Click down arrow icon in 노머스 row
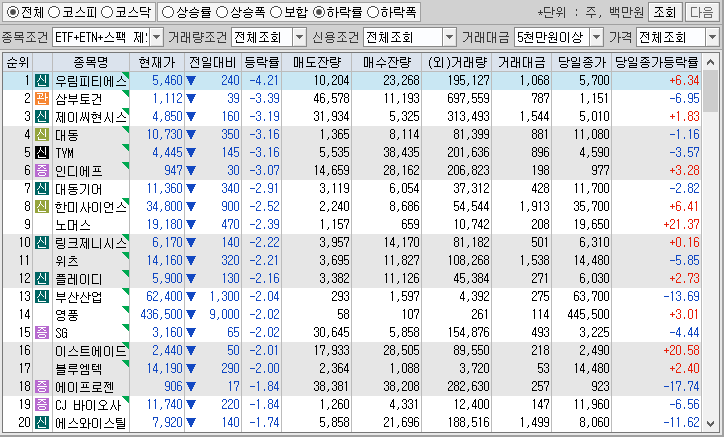724x437 pixels. pos(191,225)
